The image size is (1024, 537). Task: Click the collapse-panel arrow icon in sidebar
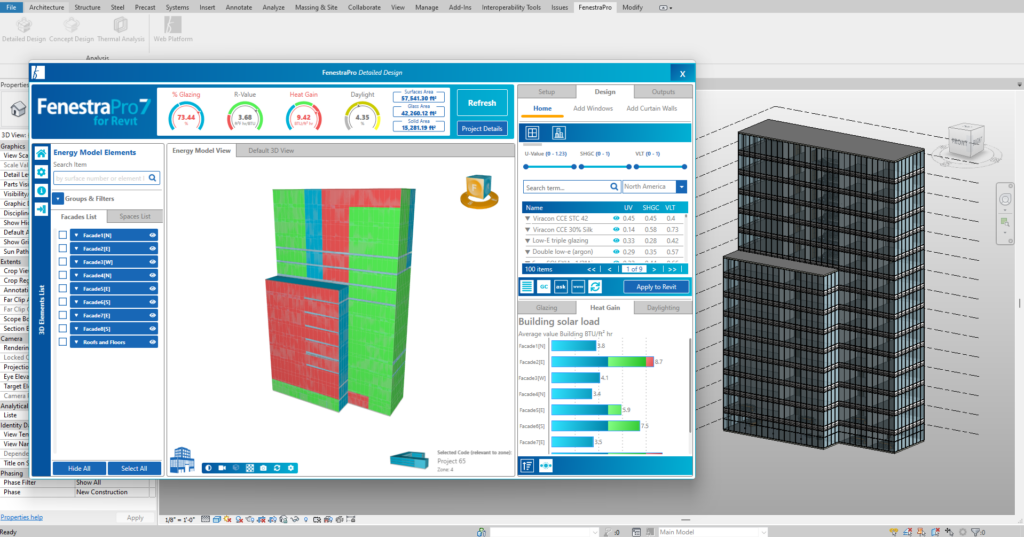41,209
